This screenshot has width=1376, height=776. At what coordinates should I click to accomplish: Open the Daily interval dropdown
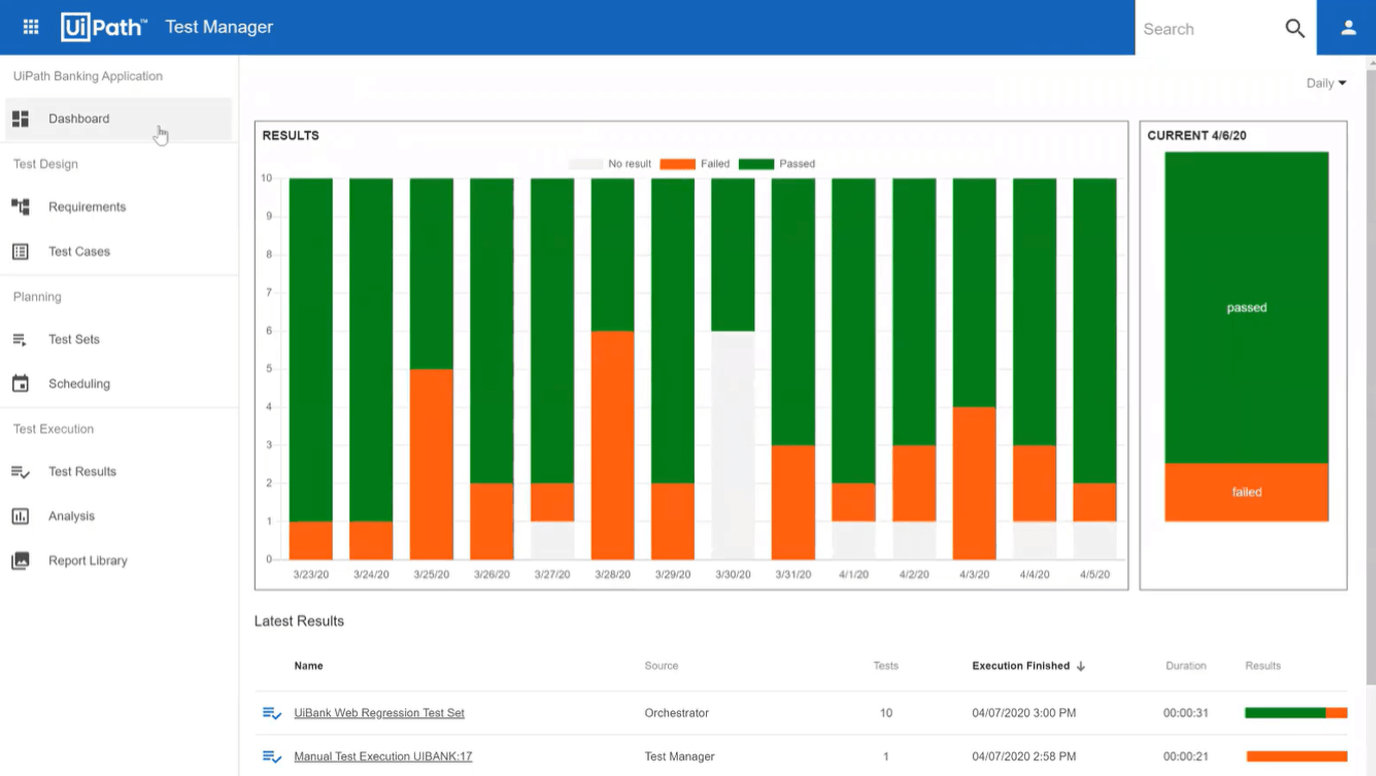[1326, 83]
